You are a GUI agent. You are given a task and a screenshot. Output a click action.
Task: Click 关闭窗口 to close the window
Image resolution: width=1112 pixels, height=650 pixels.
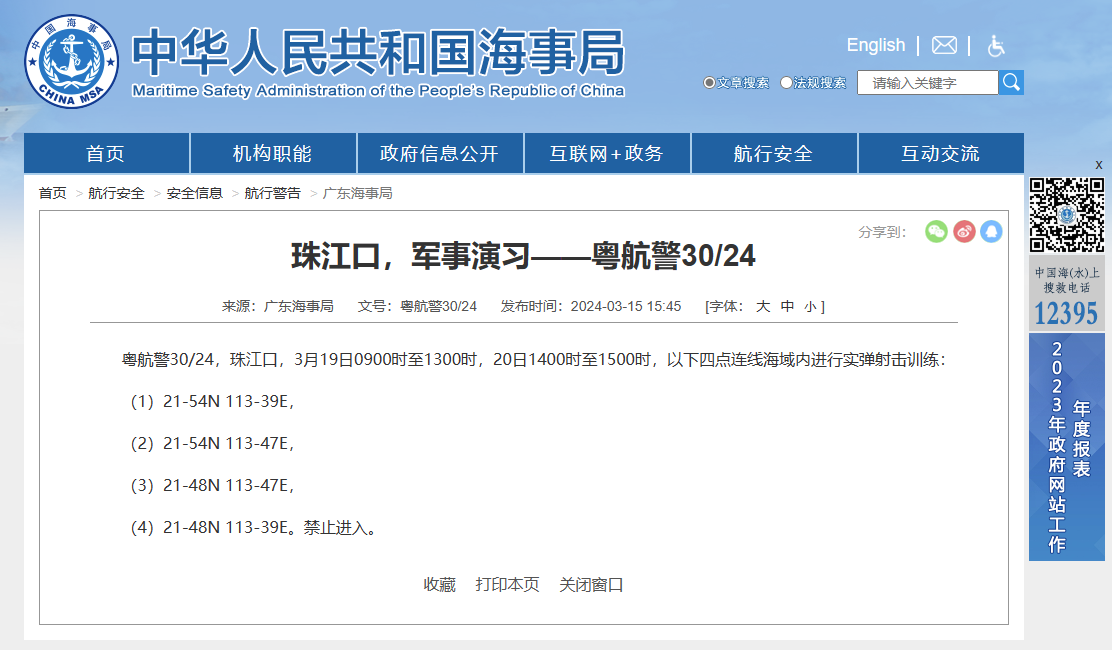tap(591, 585)
